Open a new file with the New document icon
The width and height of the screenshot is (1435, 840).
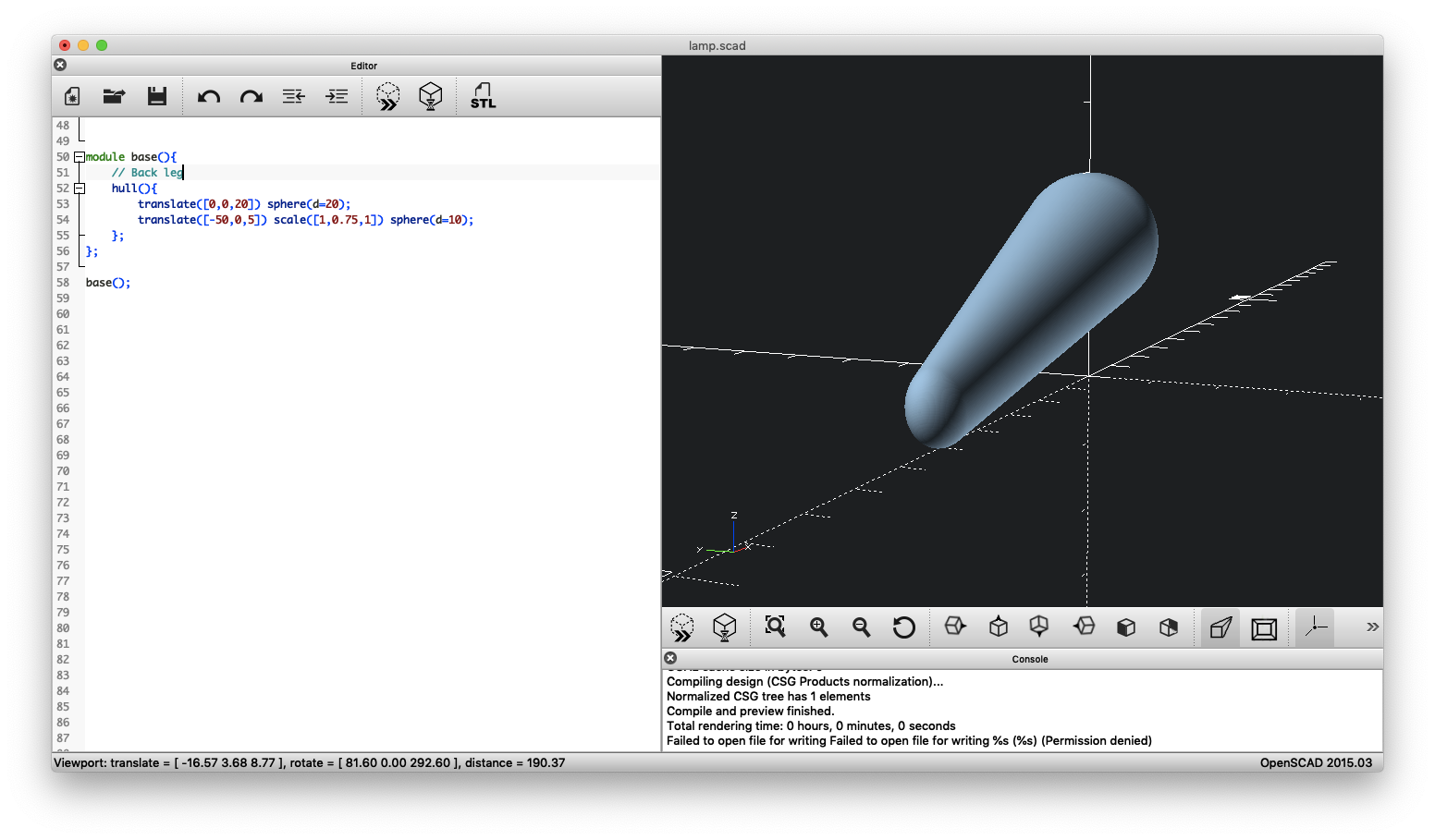(x=71, y=95)
